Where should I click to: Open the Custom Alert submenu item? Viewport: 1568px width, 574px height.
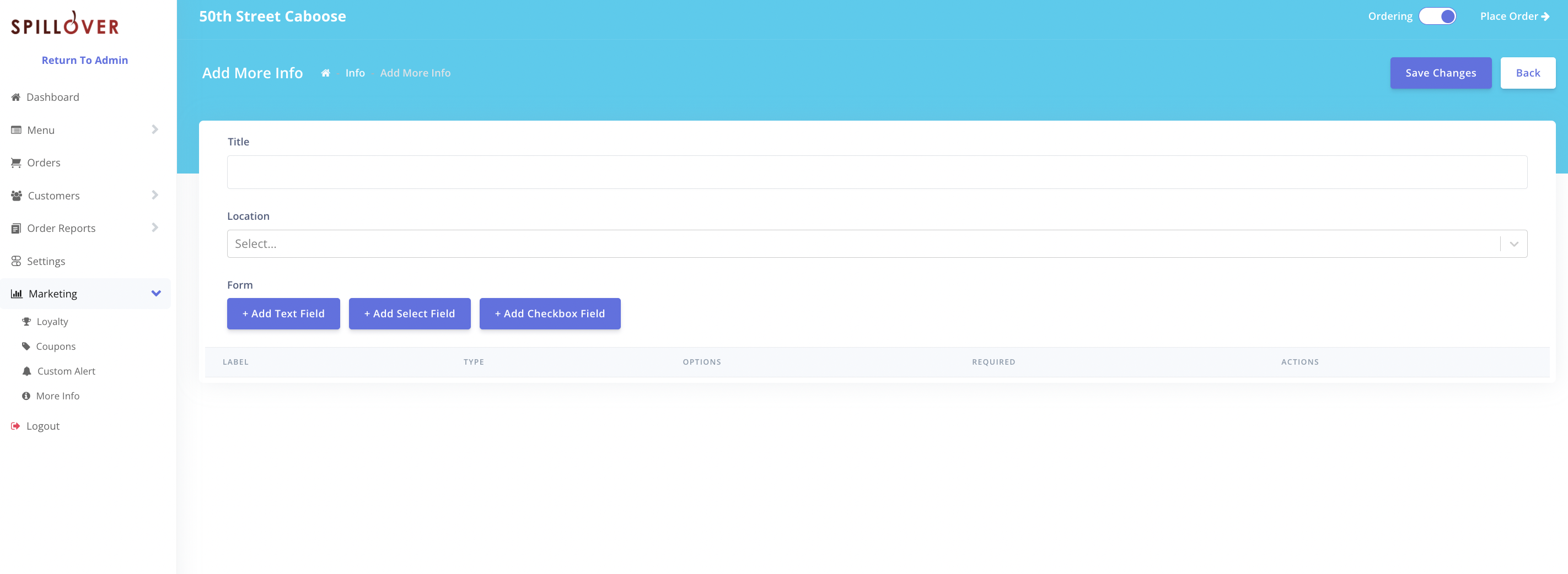[x=66, y=371]
